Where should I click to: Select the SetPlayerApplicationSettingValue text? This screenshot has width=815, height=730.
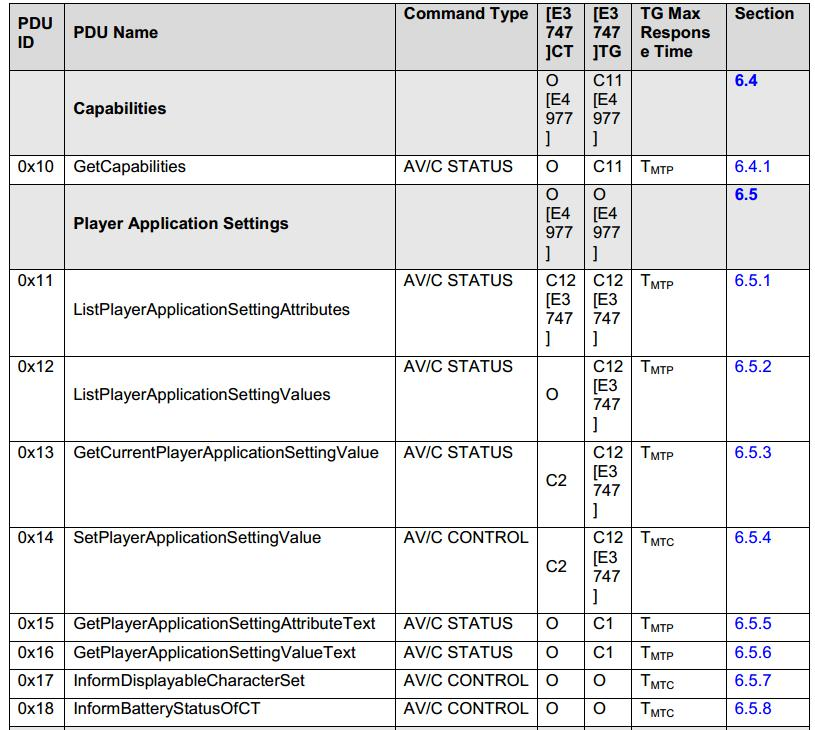(x=197, y=537)
